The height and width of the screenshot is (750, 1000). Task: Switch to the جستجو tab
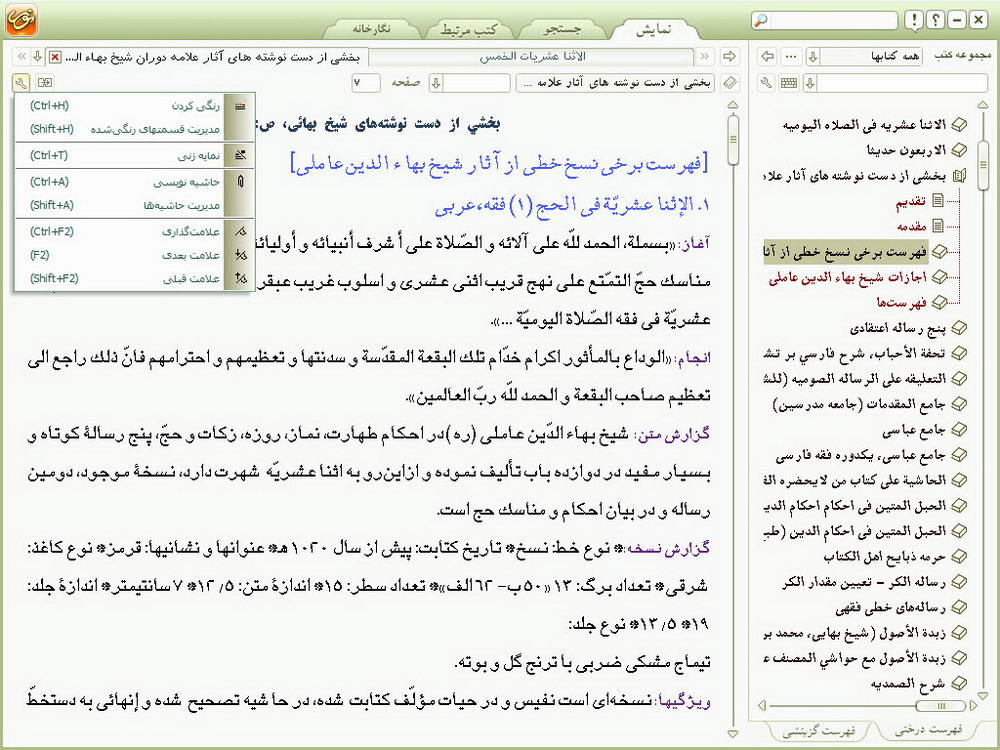pyautogui.click(x=562, y=29)
